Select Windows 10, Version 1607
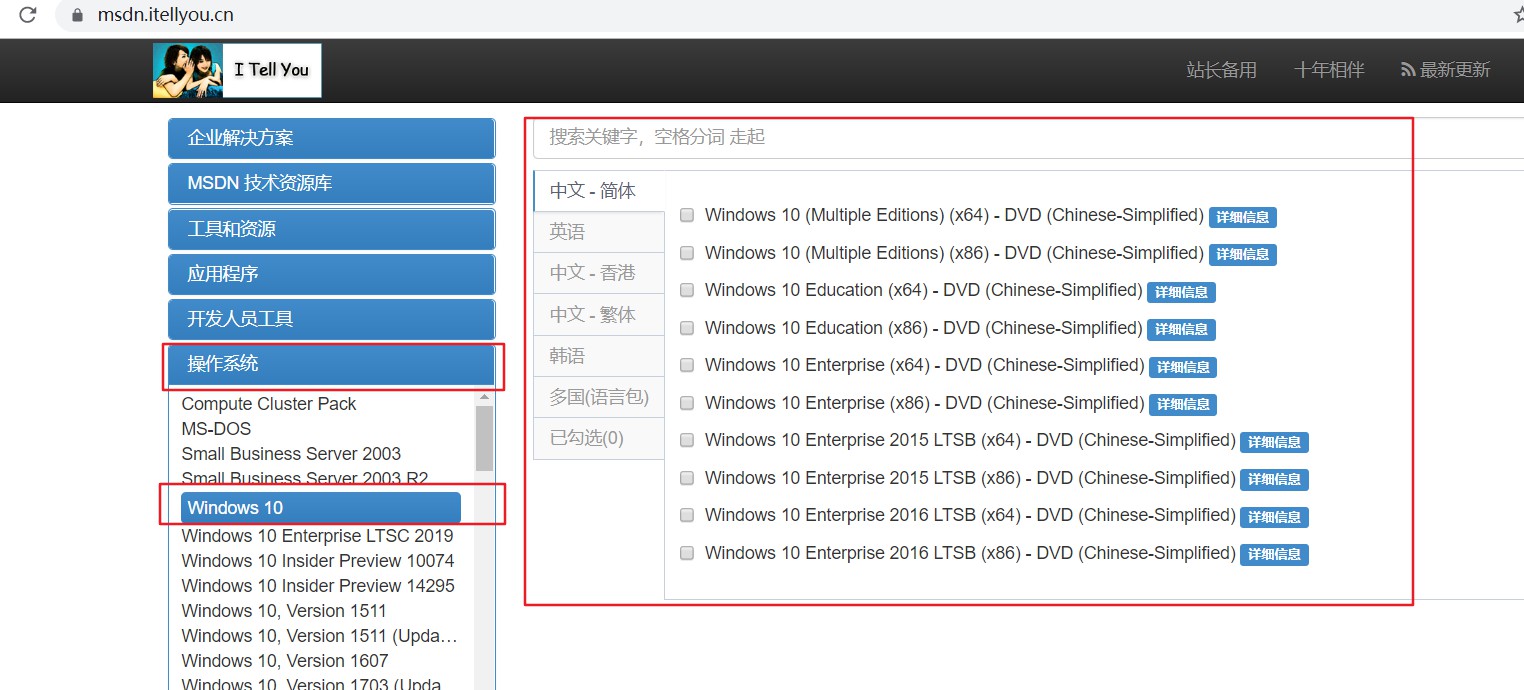Screen dimensions: 1524x690 click(285, 661)
